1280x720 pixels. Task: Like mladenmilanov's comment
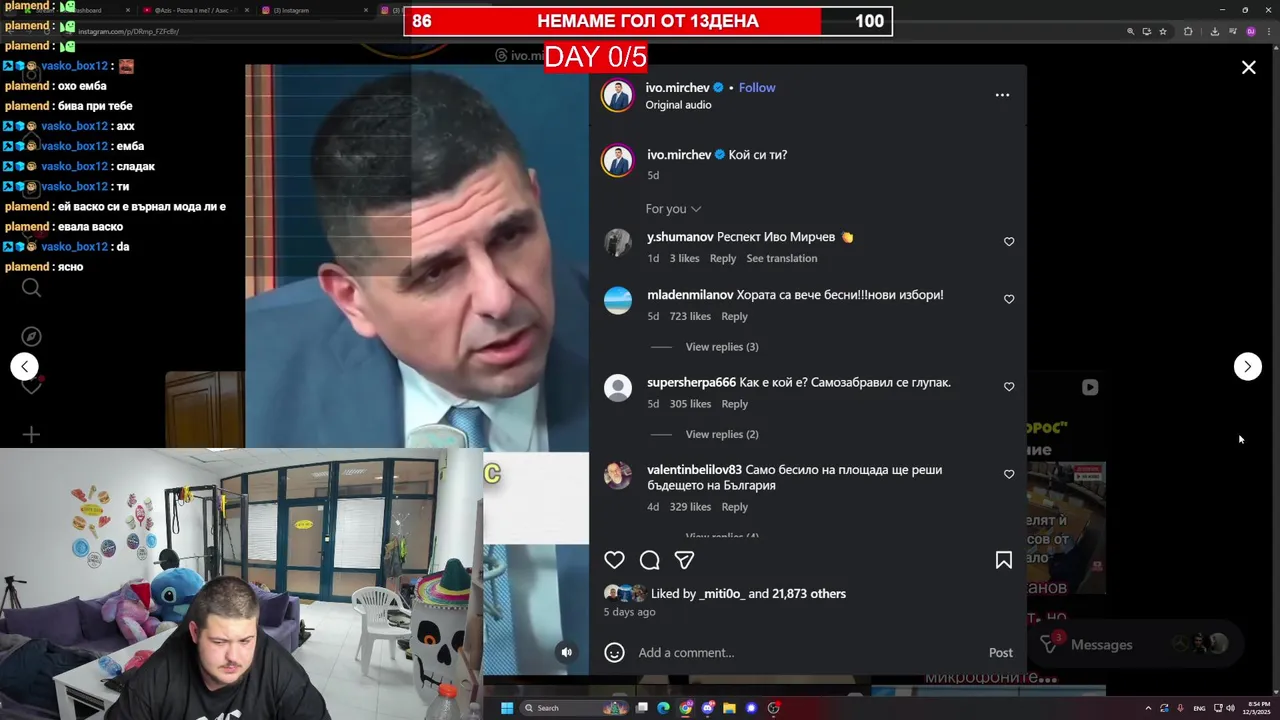[x=1008, y=299]
